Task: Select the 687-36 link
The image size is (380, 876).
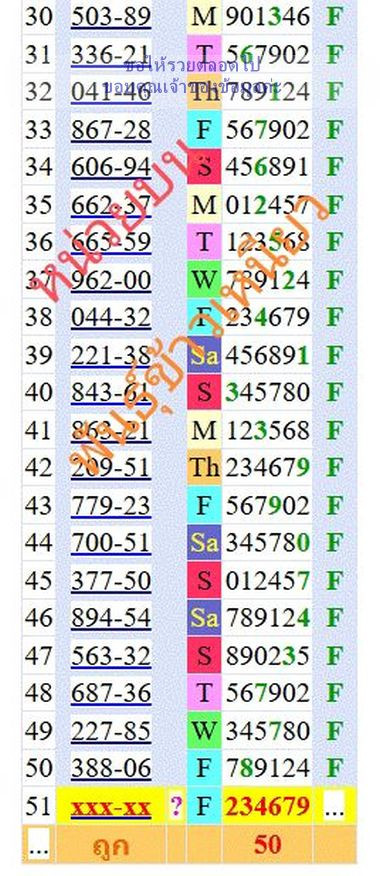Action: 111,694
